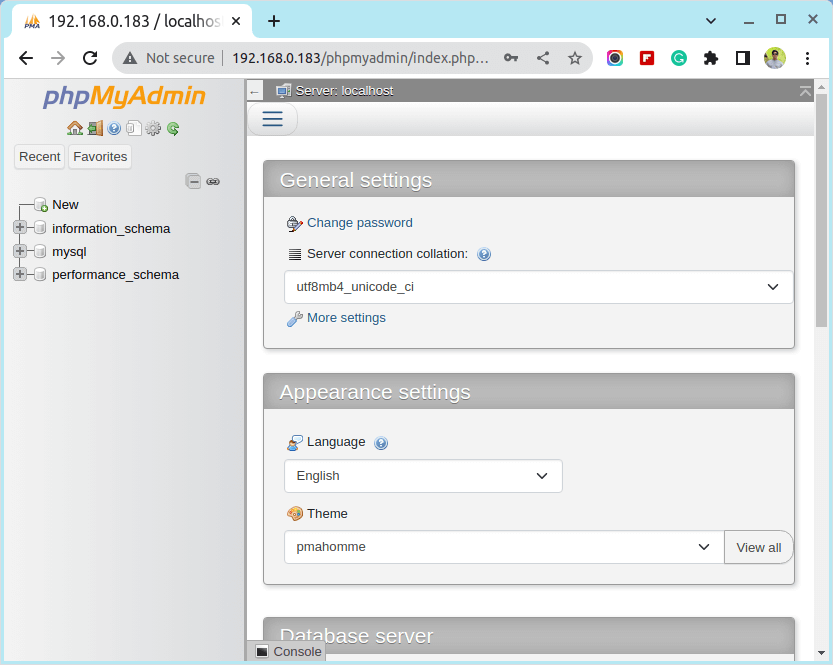
Task: Click the Server localhost monitor icon
Action: (283, 91)
